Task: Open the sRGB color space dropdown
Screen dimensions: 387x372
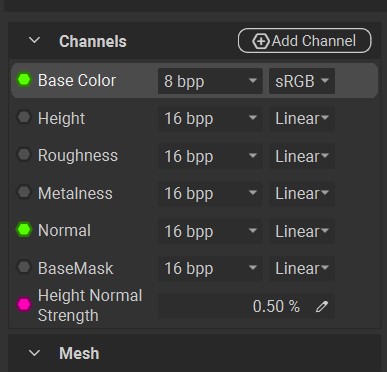Action: tap(302, 81)
